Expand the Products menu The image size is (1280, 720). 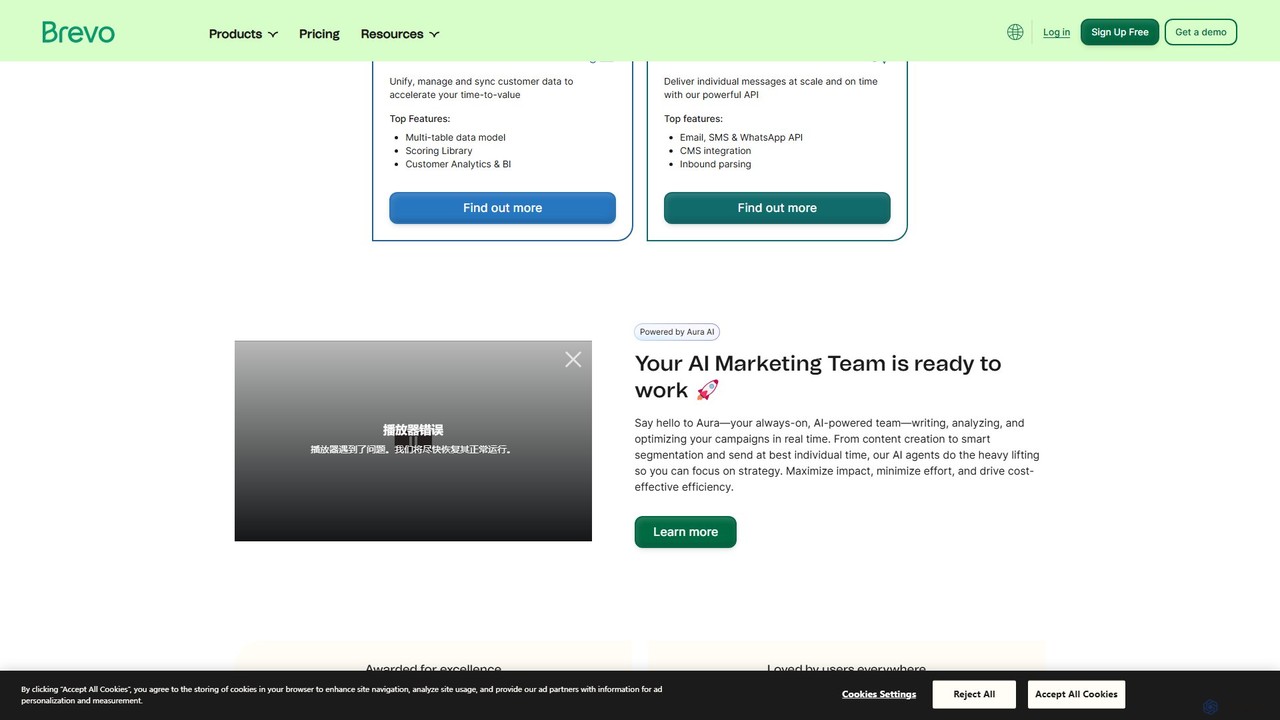pos(243,34)
